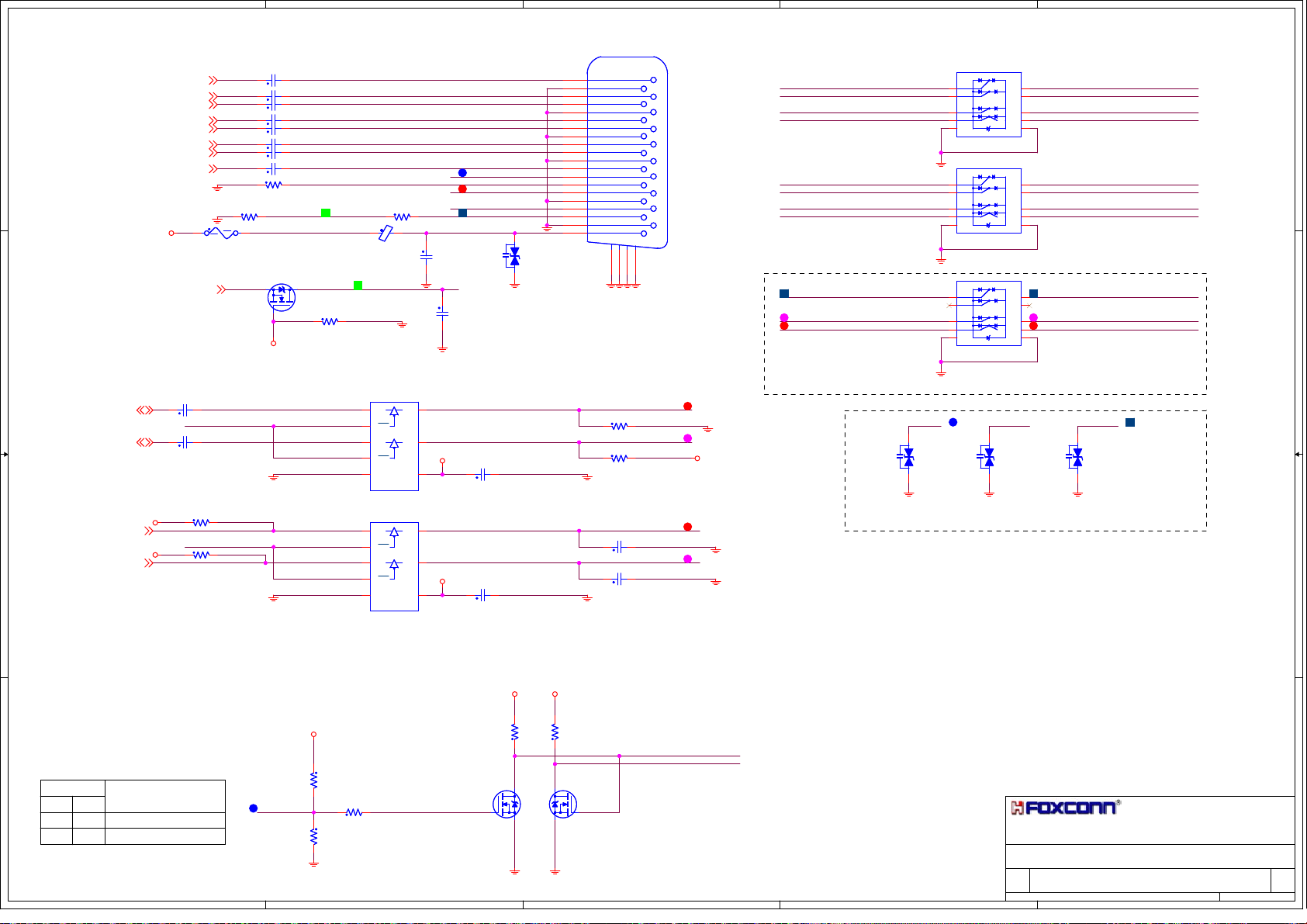1307x924 pixels.
Task: Select the large multi-pin connector symbol
Action: pos(627,153)
